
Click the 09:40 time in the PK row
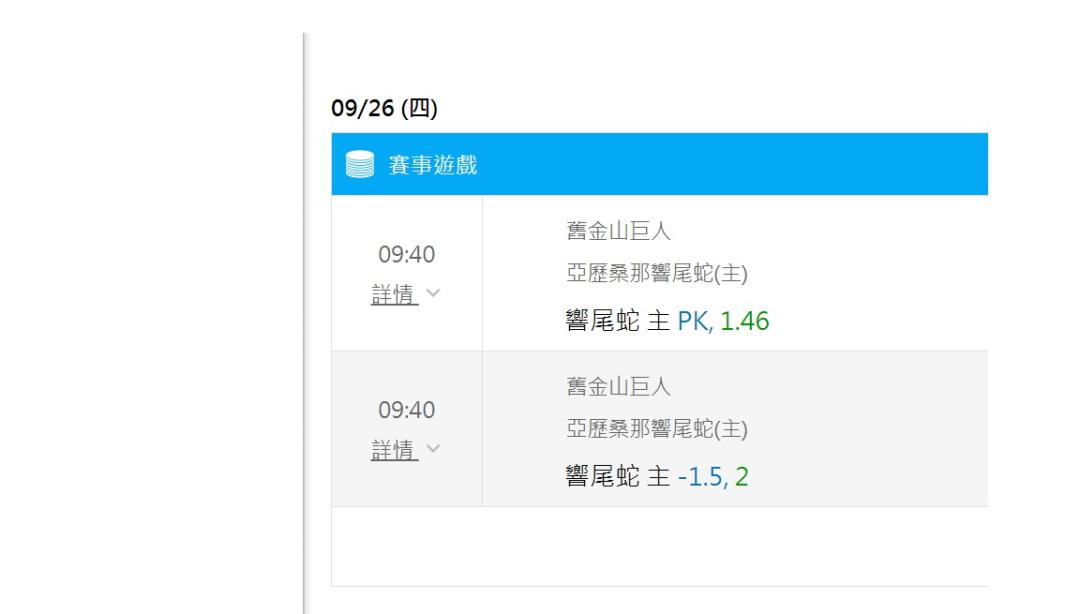(406, 254)
